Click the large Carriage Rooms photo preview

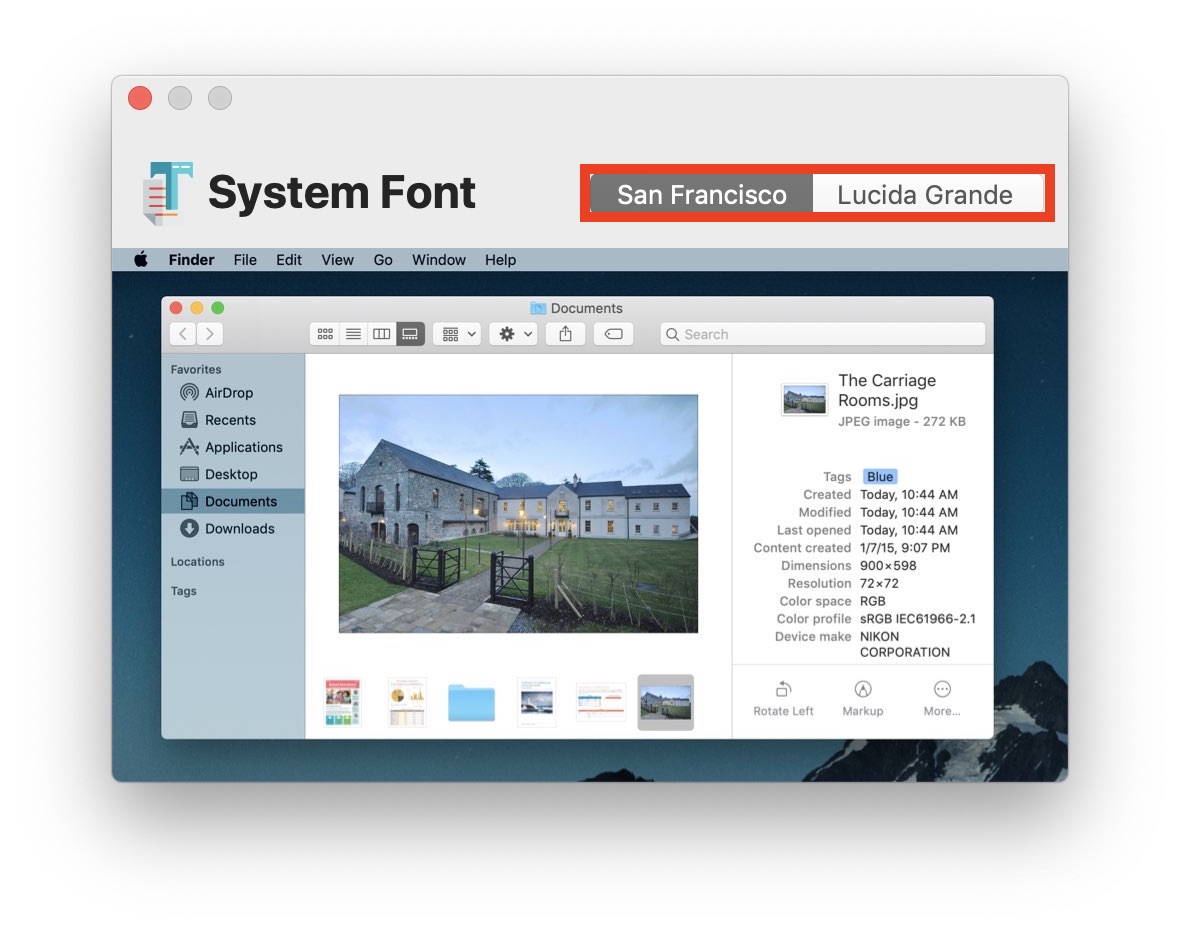(519, 514)
